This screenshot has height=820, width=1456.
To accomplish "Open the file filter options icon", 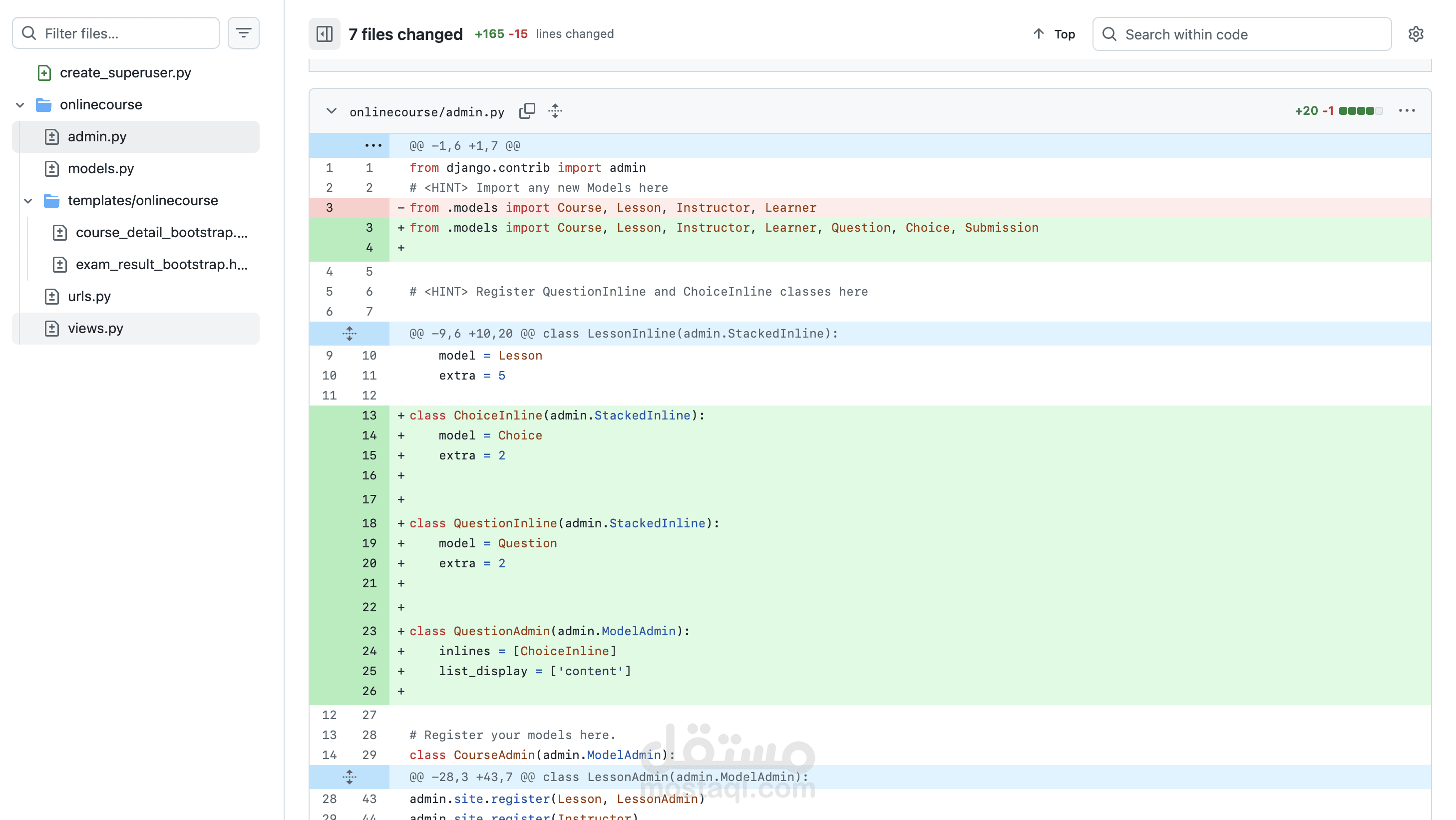I will tap(243, 33).
